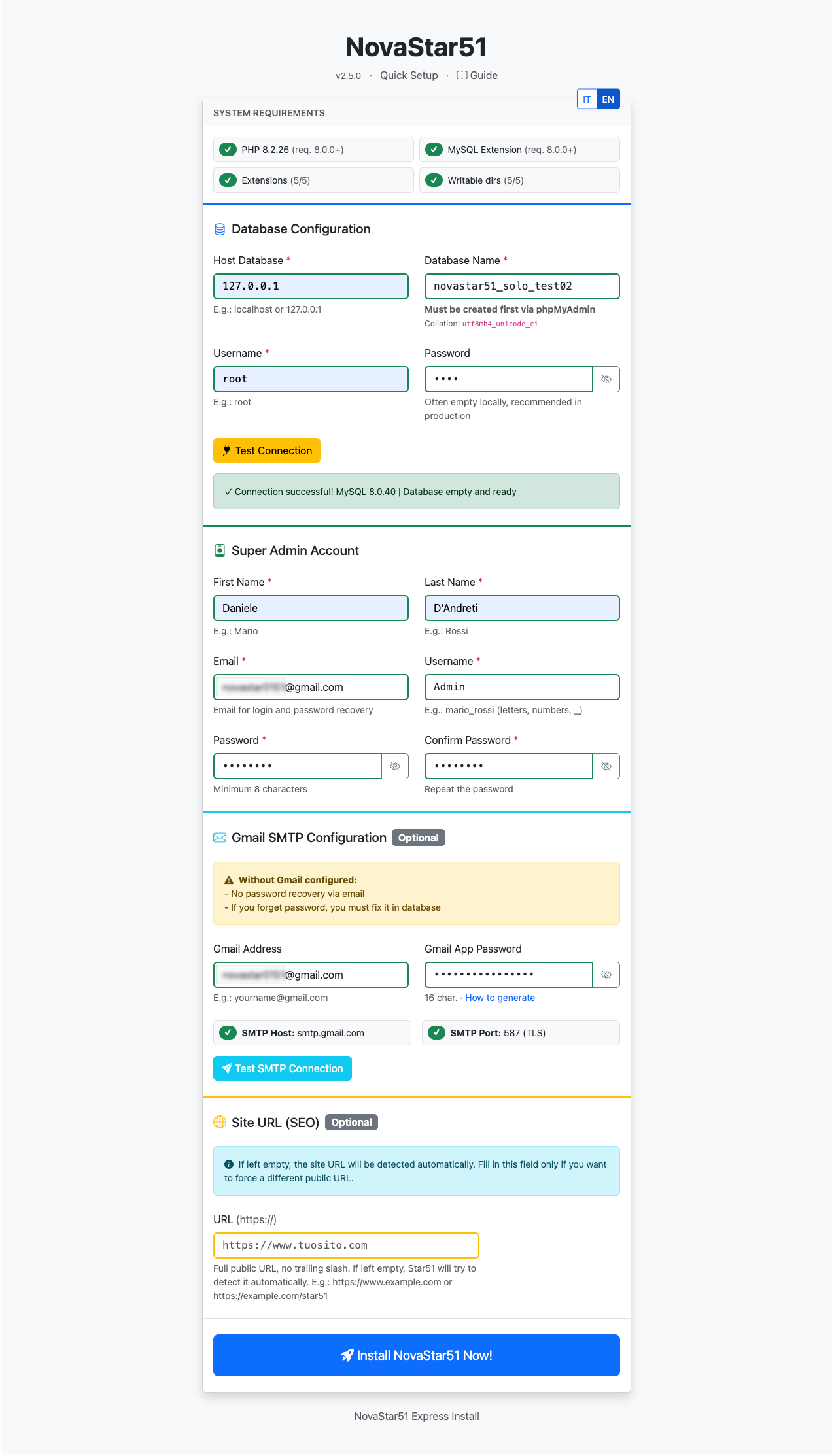Open the How to generate link
832x1456 pixels.
click(500, 998)
